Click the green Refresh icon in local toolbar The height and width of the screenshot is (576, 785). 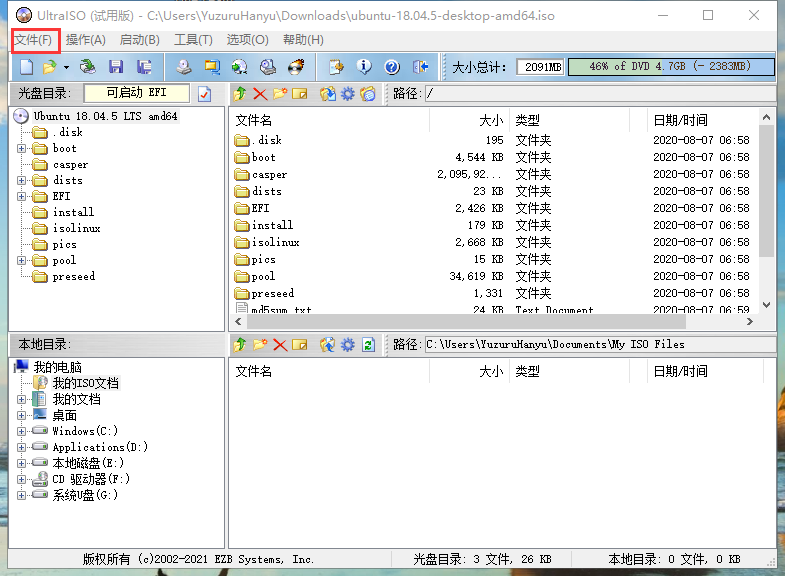pos(368,344)
